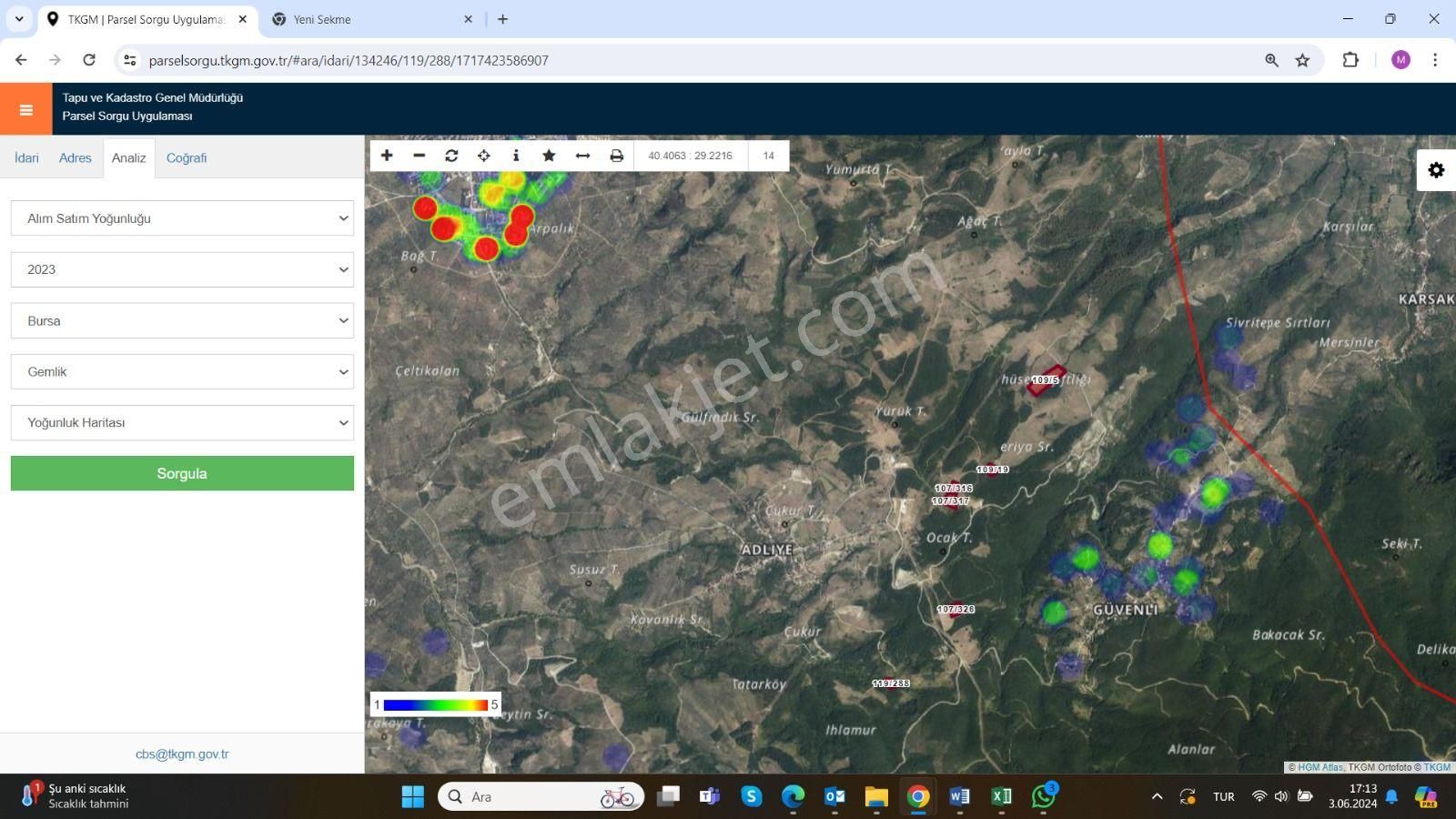The width and height of the screenshot is (1456, 819).
Task: Switch to the Yeni Sekme browser tab
Action: click(x=373, y=19)
